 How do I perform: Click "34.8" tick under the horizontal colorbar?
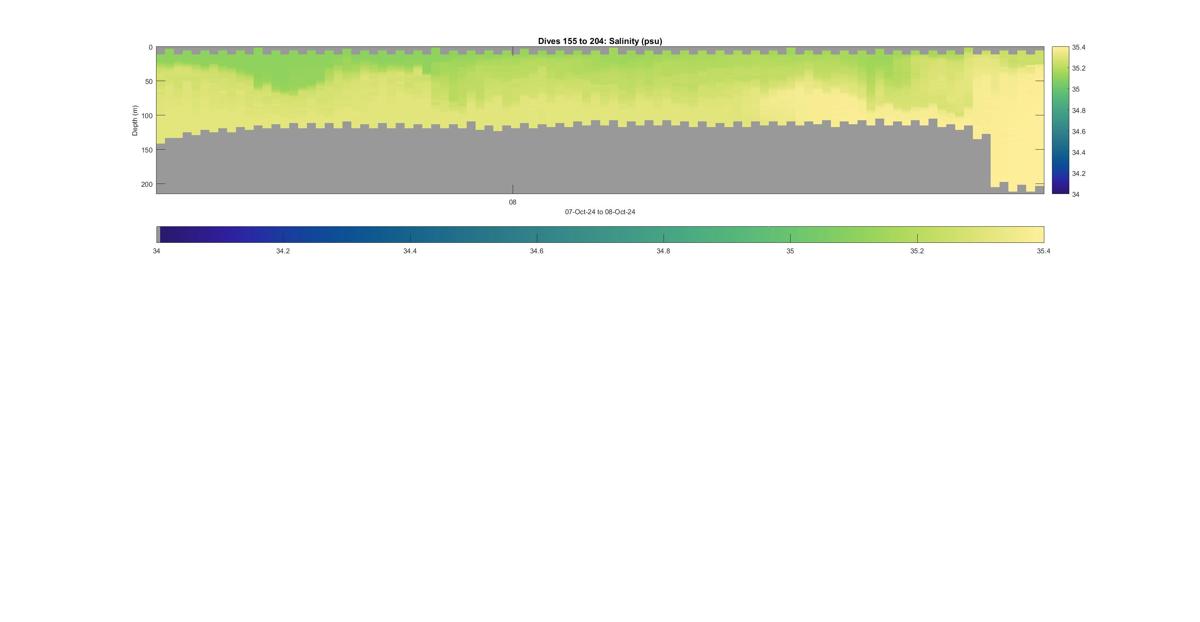[x=663, y=251]
